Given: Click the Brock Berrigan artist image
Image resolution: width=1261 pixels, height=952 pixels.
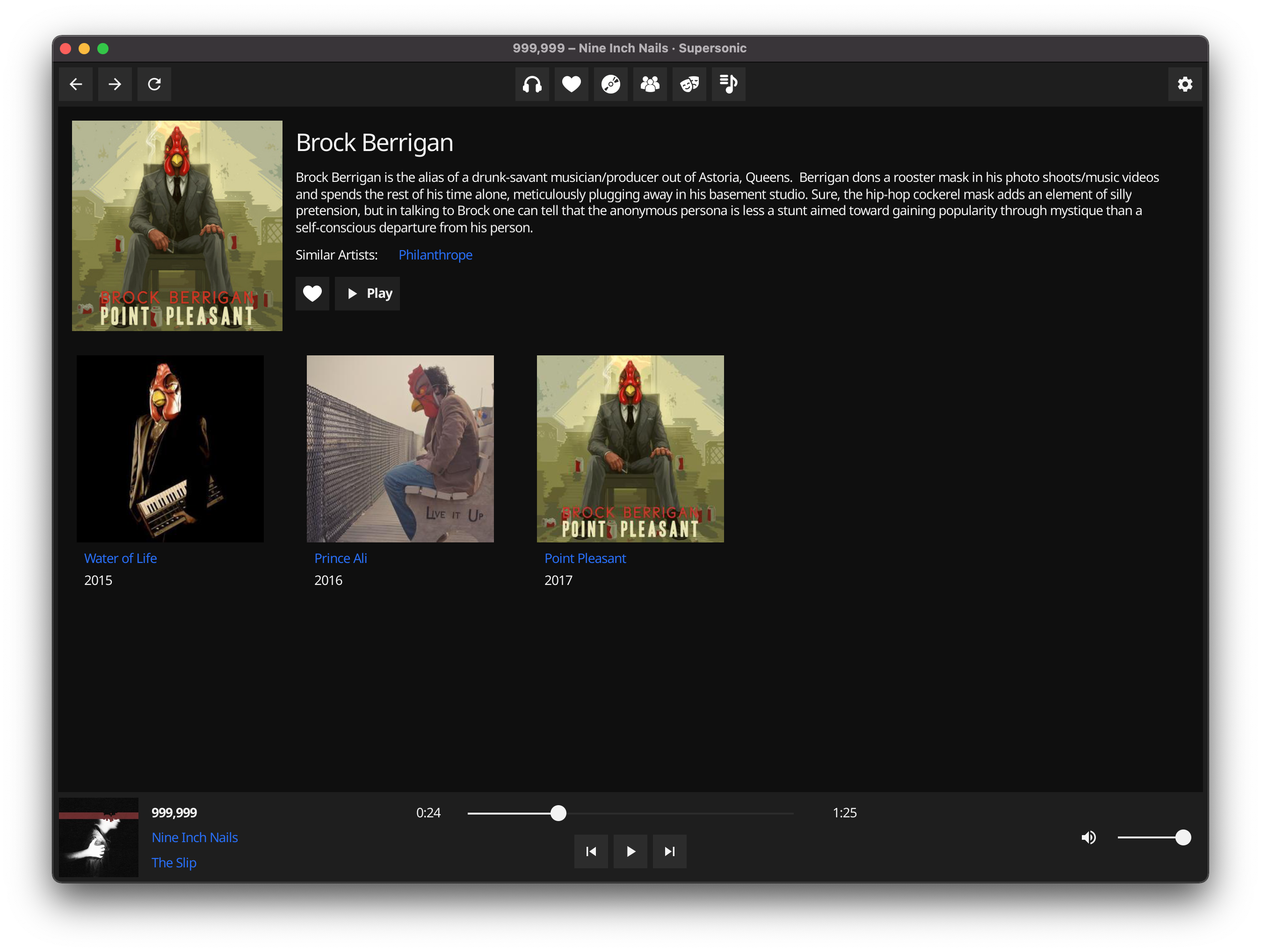Looking at the screenshot, I should [x=177, y=226].
